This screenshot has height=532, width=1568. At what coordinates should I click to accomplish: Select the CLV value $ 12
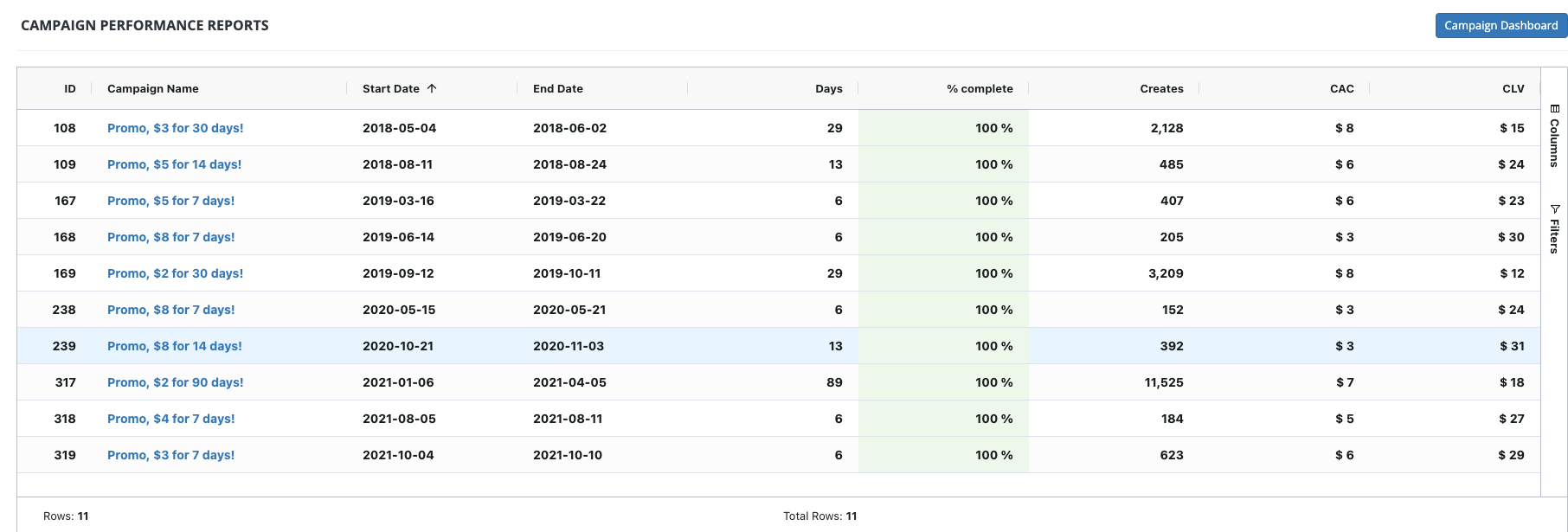click(x=1512, y=273)
